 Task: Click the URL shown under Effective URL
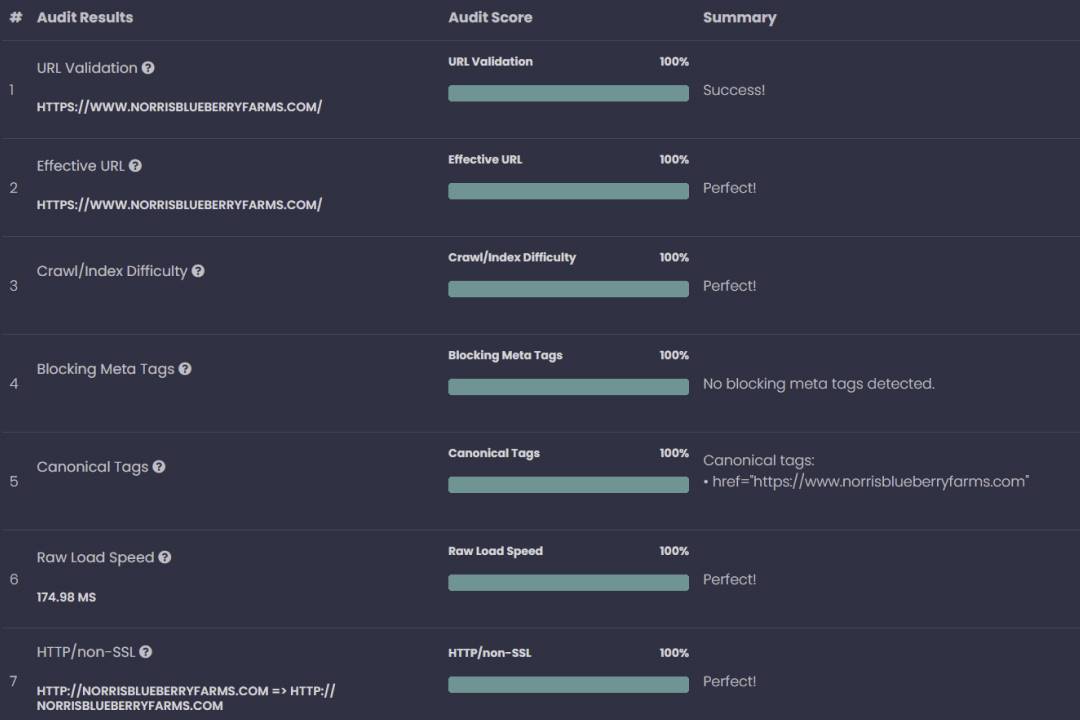point(178,204)
